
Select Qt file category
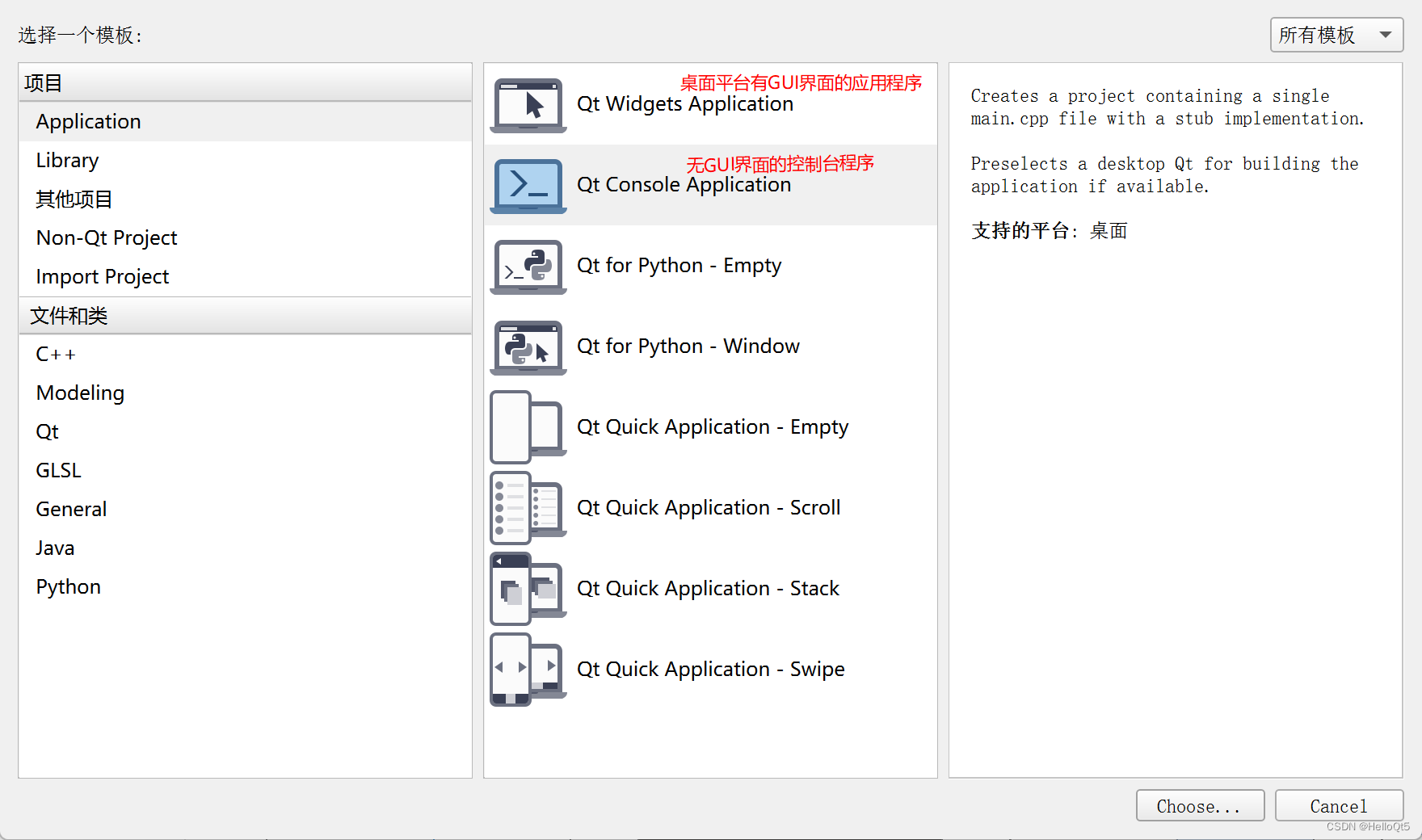click(245, 432)
